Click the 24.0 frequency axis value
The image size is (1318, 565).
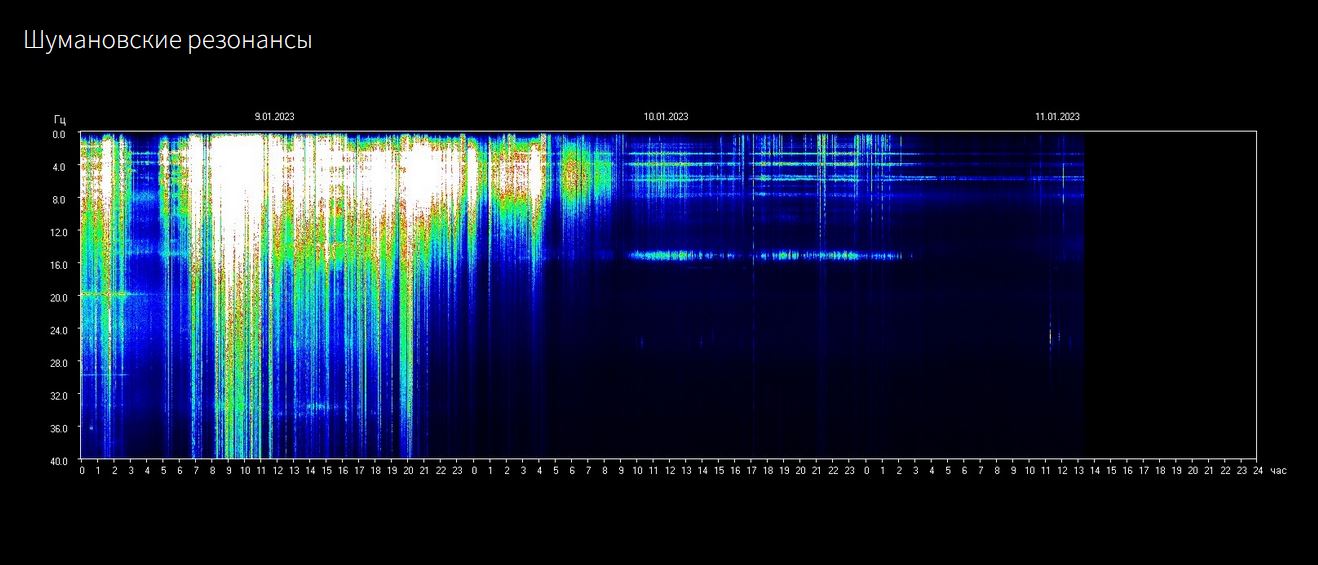point(58,330)
